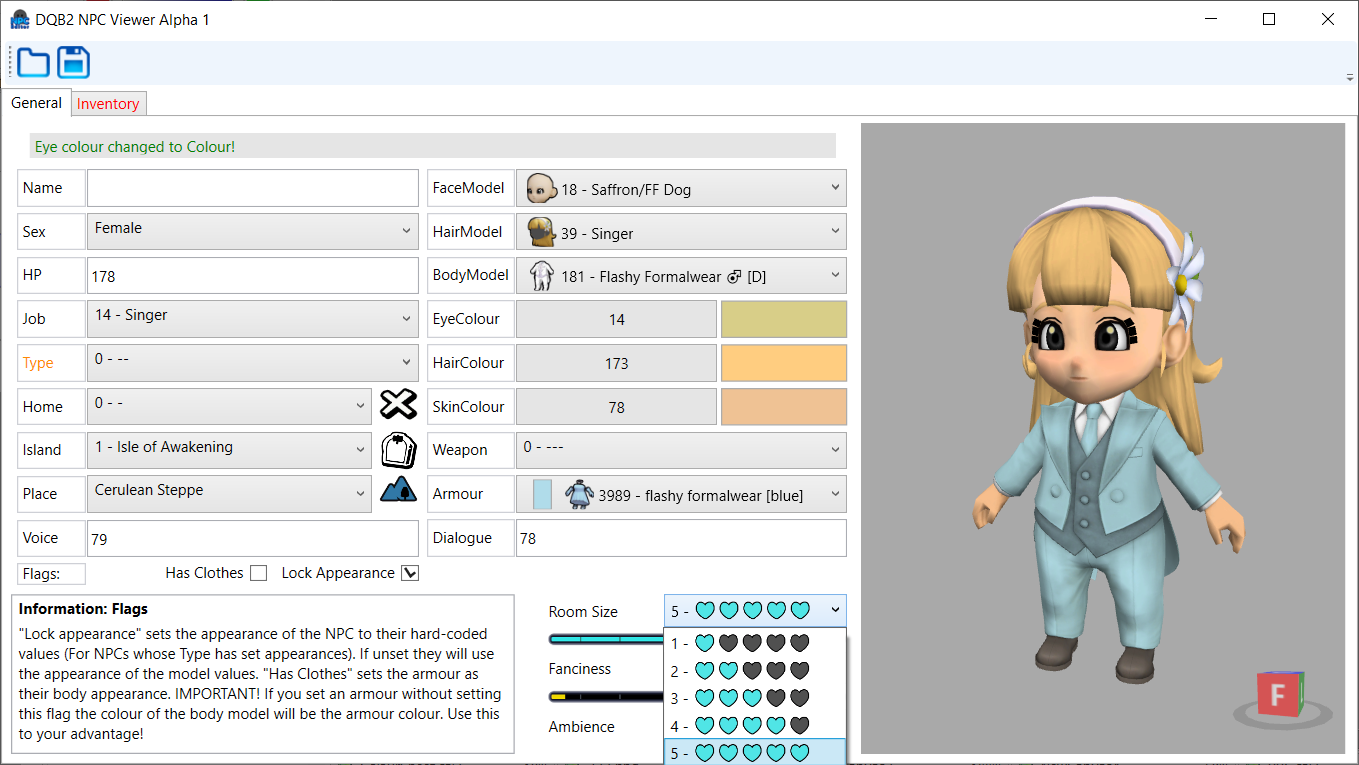The width and height of the screenshot is (1359, 765).
Task: Click the SkinColour colour swatch
Action: click(784, 407)
